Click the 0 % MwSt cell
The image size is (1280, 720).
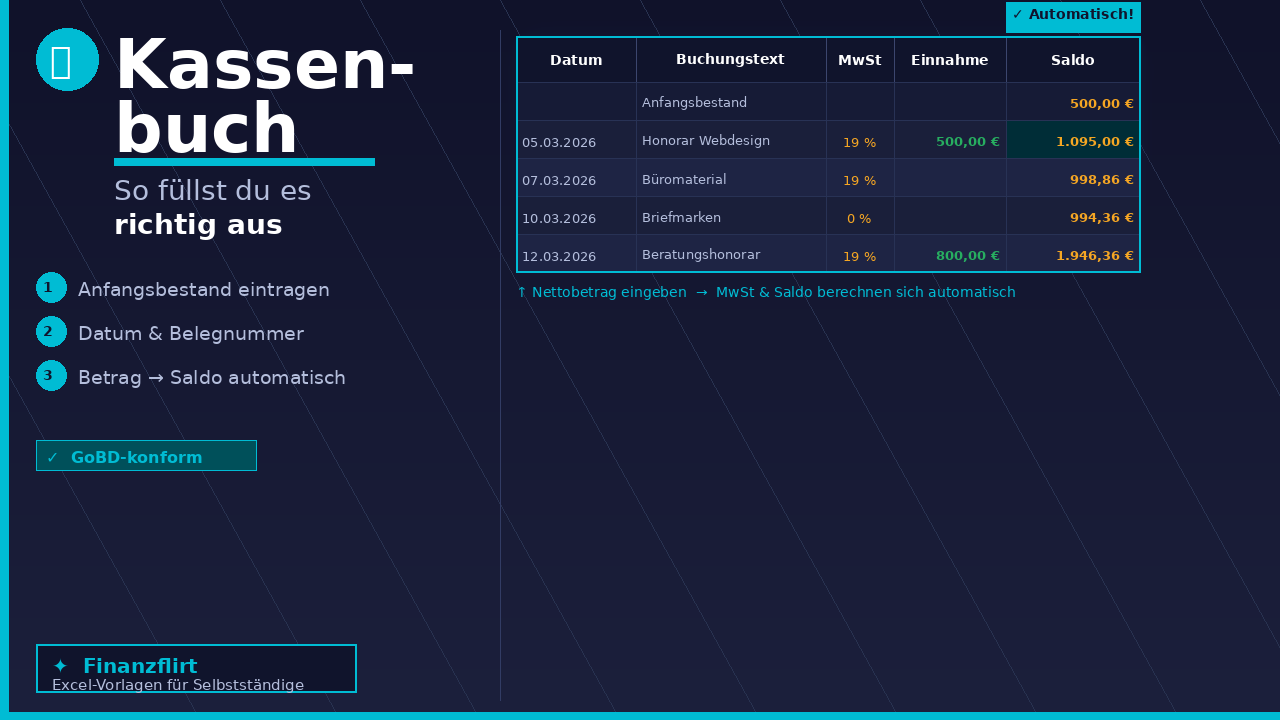[x=860, y=217]
